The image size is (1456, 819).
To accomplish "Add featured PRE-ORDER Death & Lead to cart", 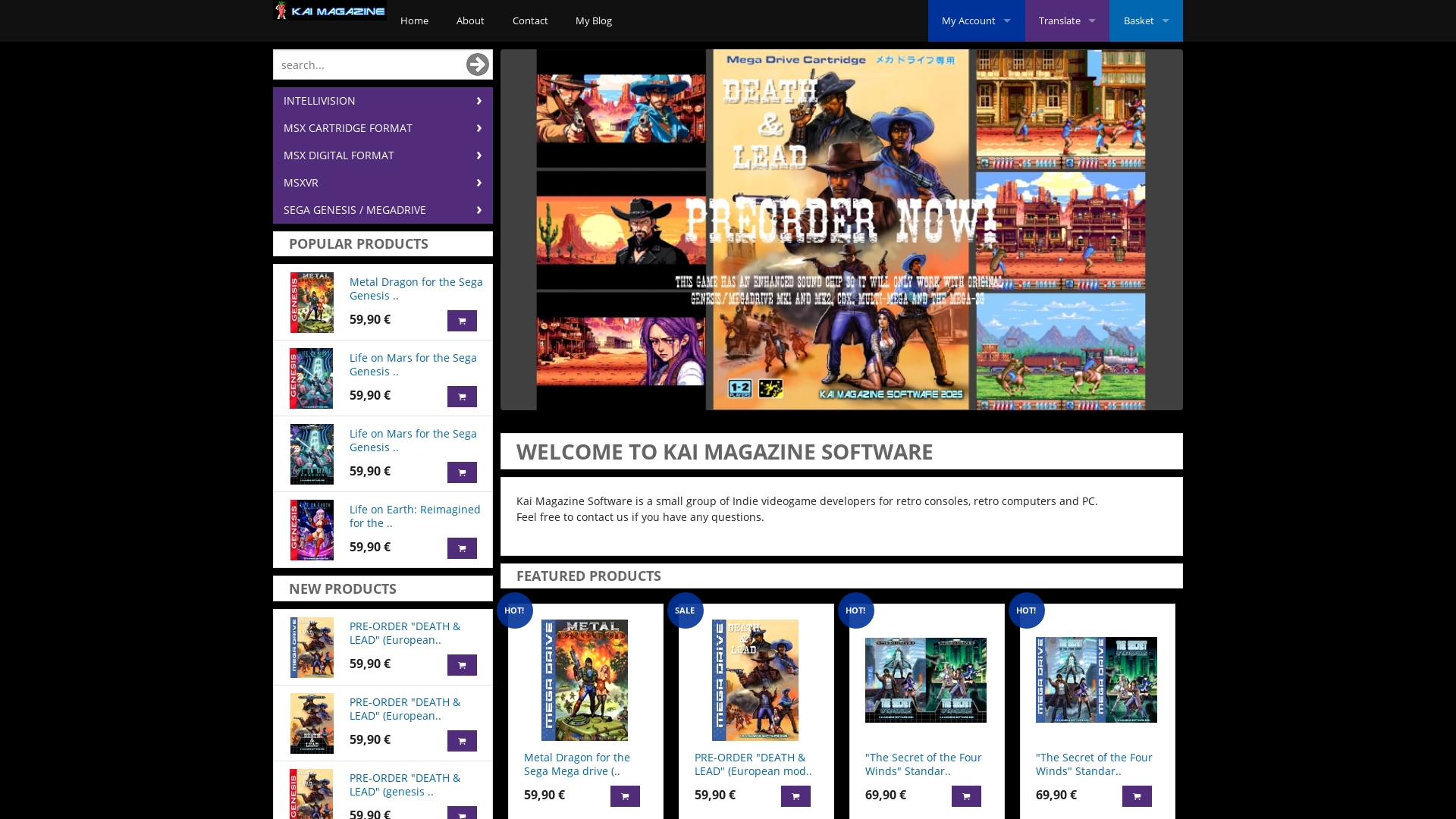I will point(795,796).
